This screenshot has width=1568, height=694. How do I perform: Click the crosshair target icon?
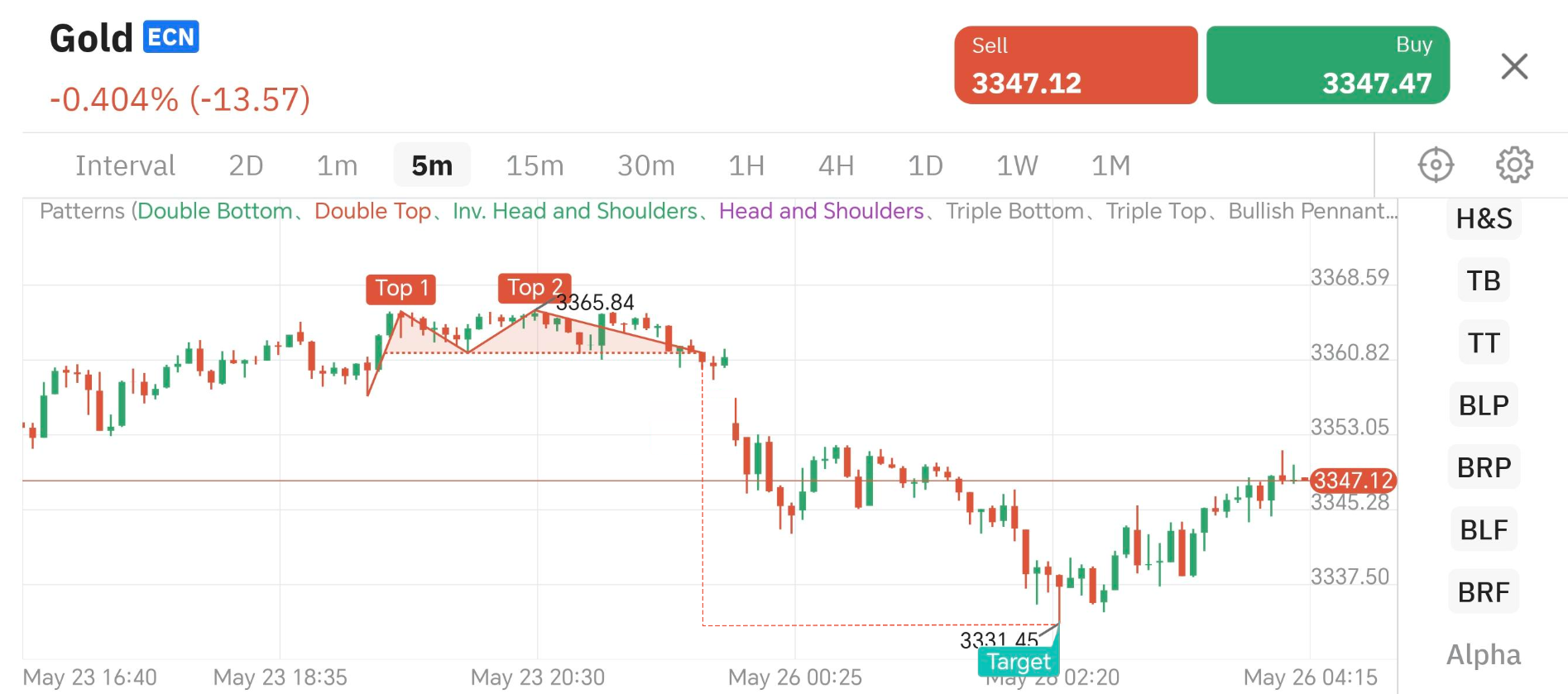1436,165
